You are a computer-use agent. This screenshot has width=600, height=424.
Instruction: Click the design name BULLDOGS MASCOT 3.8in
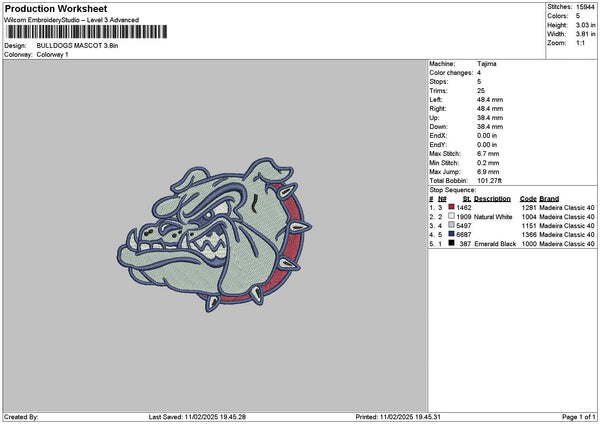click(76, 46)
